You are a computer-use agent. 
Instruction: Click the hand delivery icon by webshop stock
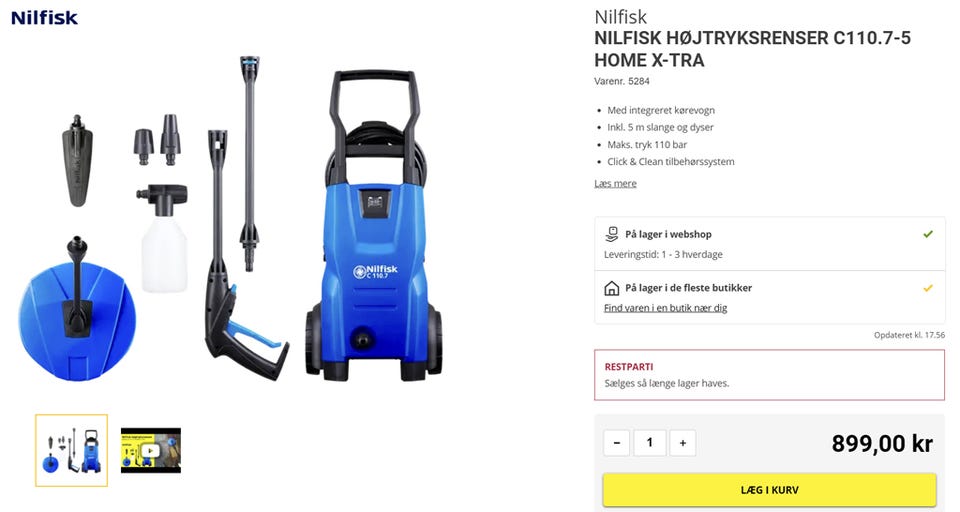pyautogui.click(x=611, y=234)
